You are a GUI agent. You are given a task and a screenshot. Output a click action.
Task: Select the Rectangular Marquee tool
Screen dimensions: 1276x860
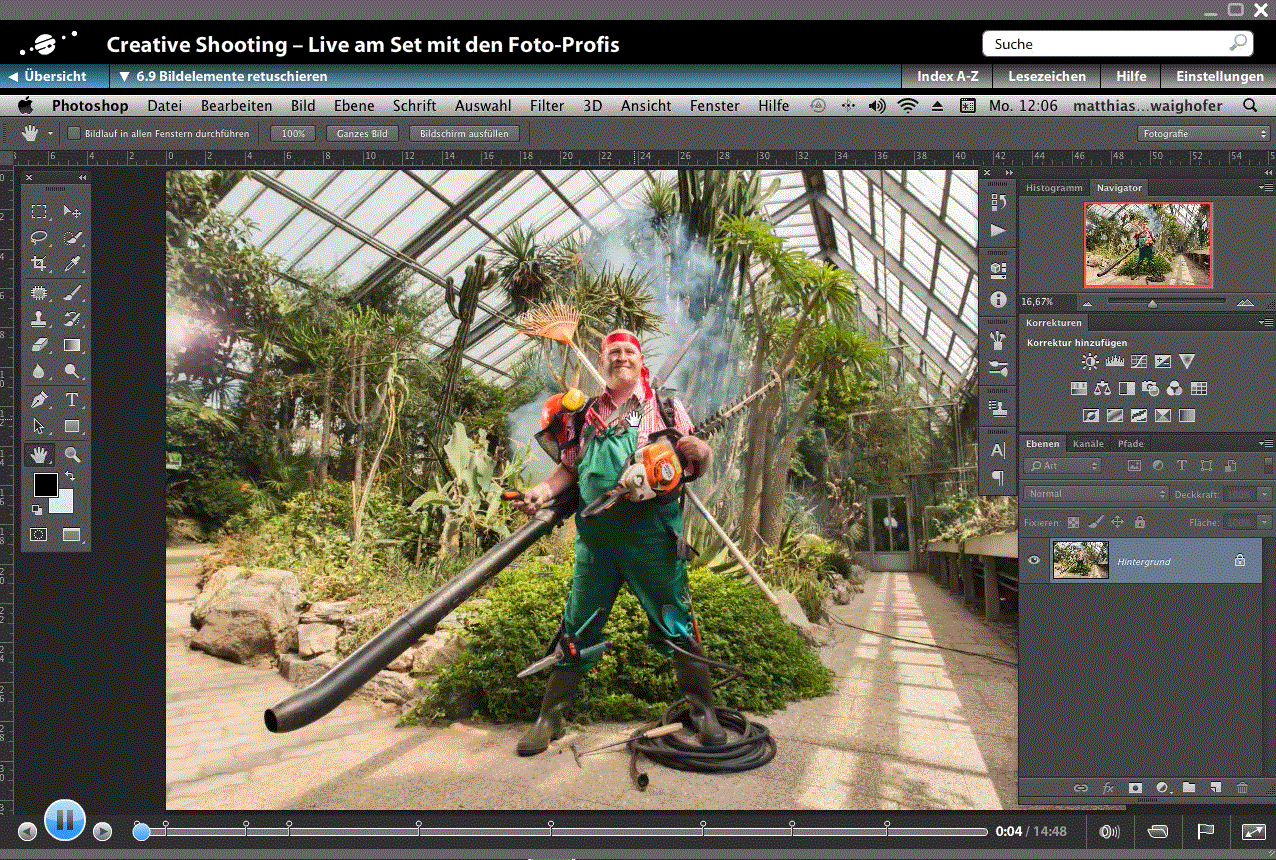[39, 211]
